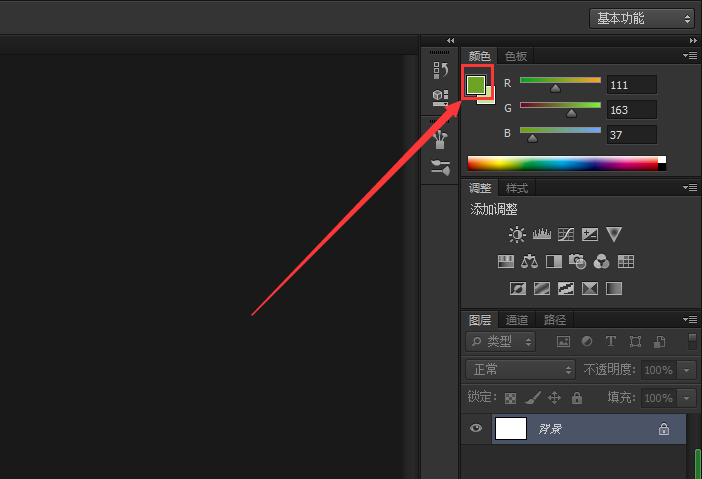Open the 基本功能 workspace dropdown
This screenshot has width=702, height=479.
pos(642,18)
